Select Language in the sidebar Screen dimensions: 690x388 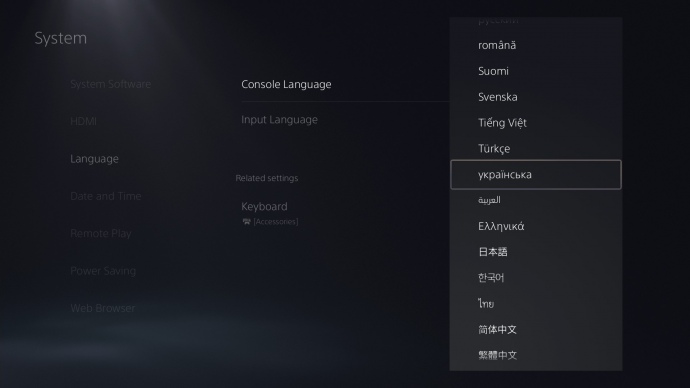tap(94, 159)
